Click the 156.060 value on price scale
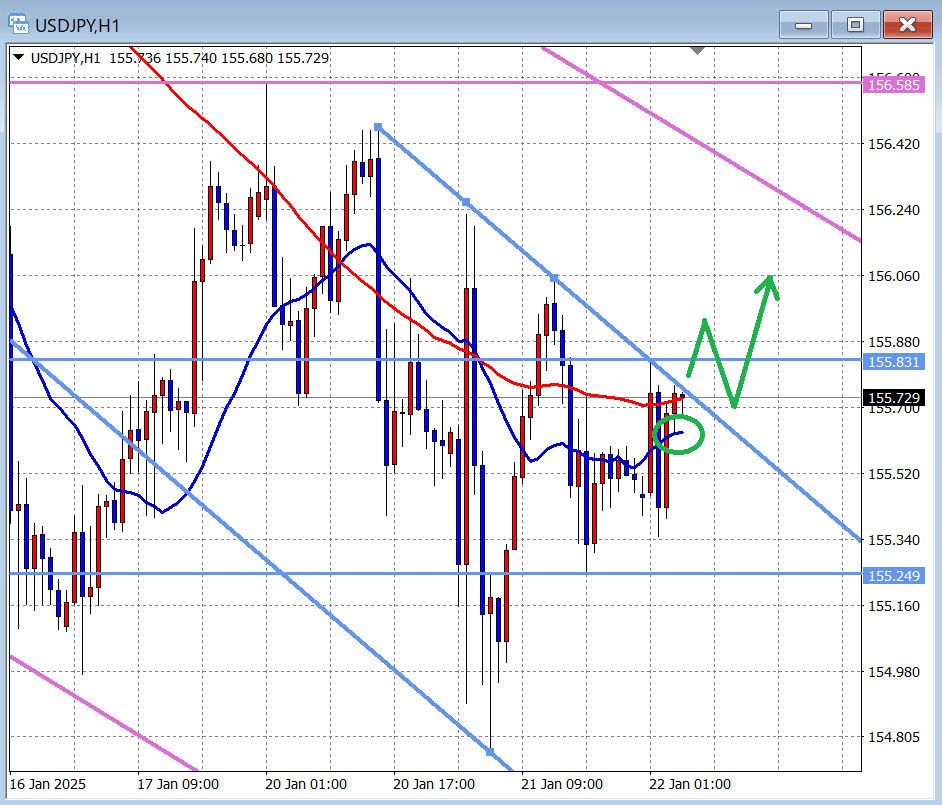The width and height of the screenshot is (942, 805). 893,276
